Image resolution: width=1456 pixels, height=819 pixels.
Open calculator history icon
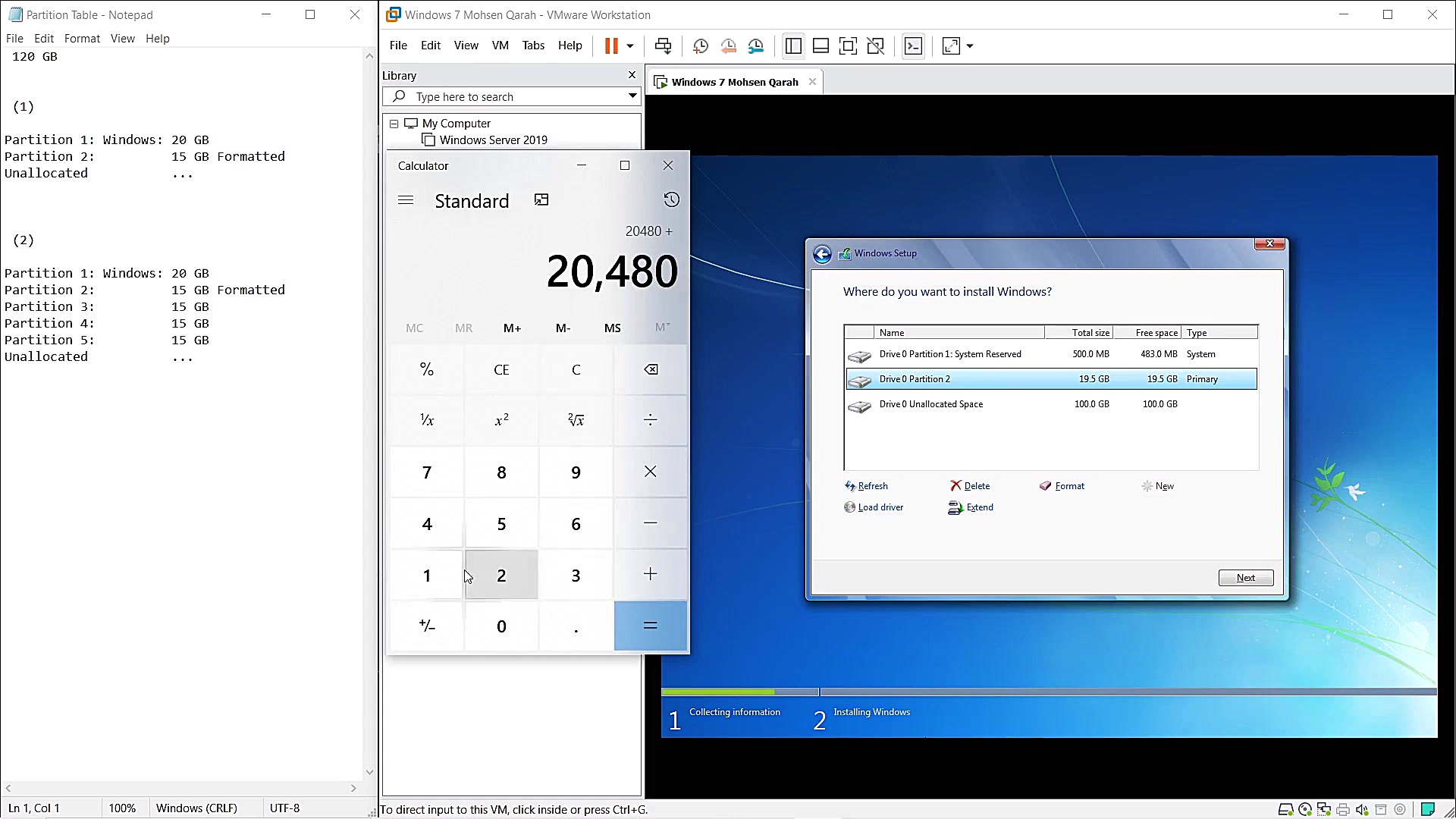671,200
